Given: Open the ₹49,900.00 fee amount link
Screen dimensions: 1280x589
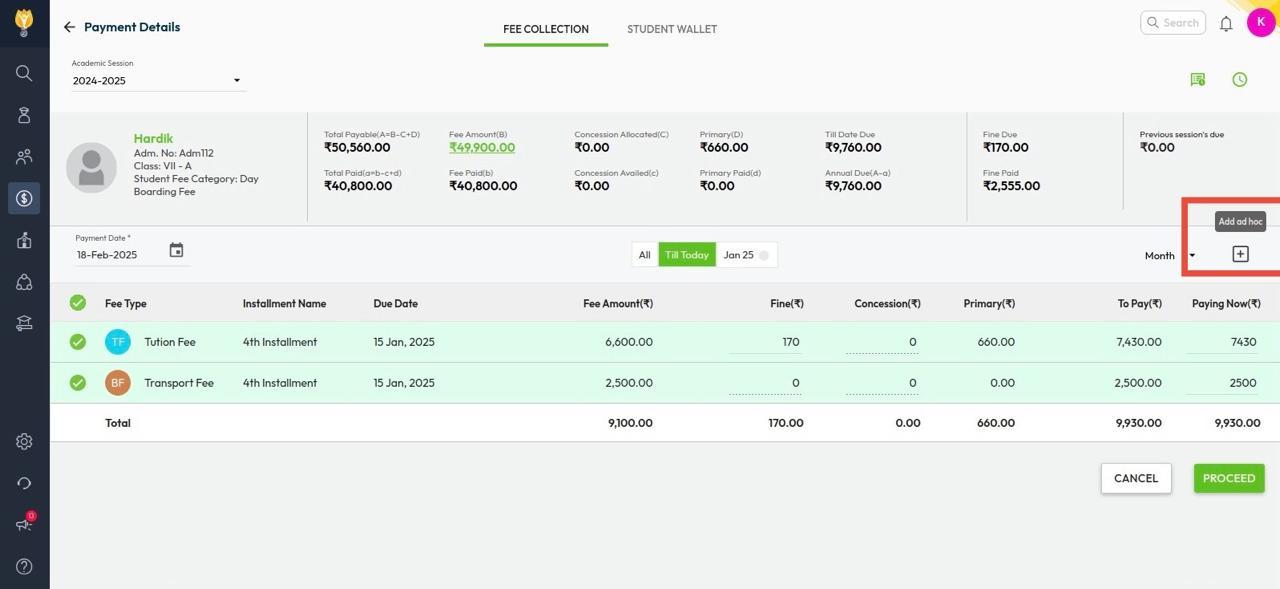Looking at the screenshot, I should [482, 147].
